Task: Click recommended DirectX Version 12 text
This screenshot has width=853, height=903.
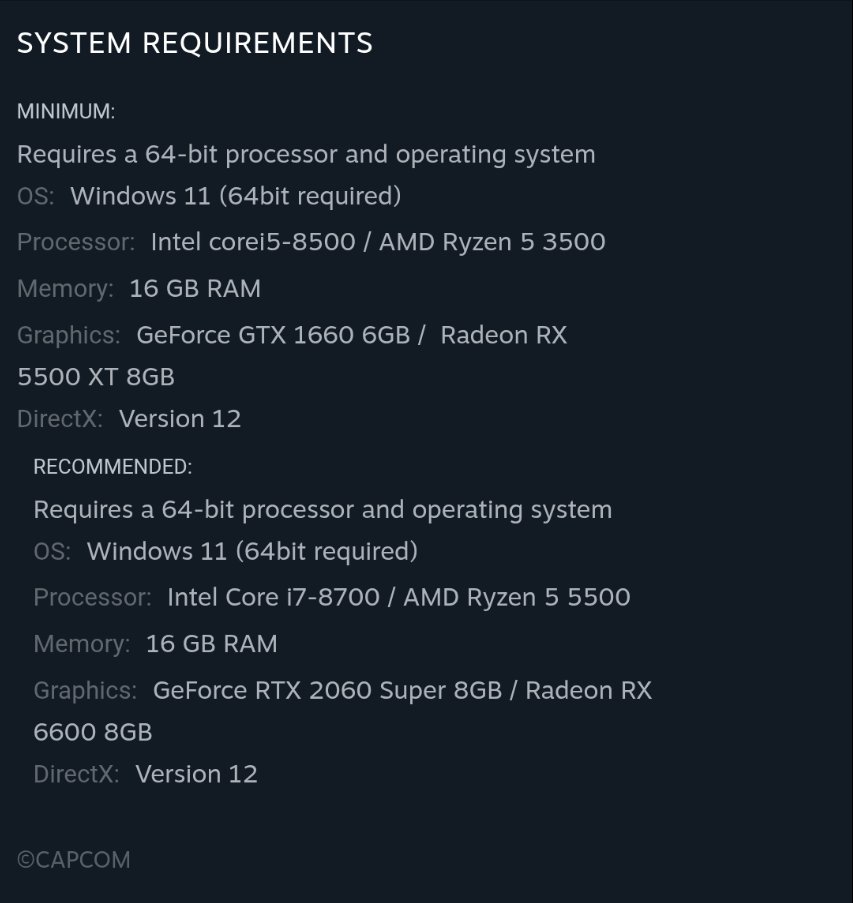Action: (196, 774)
